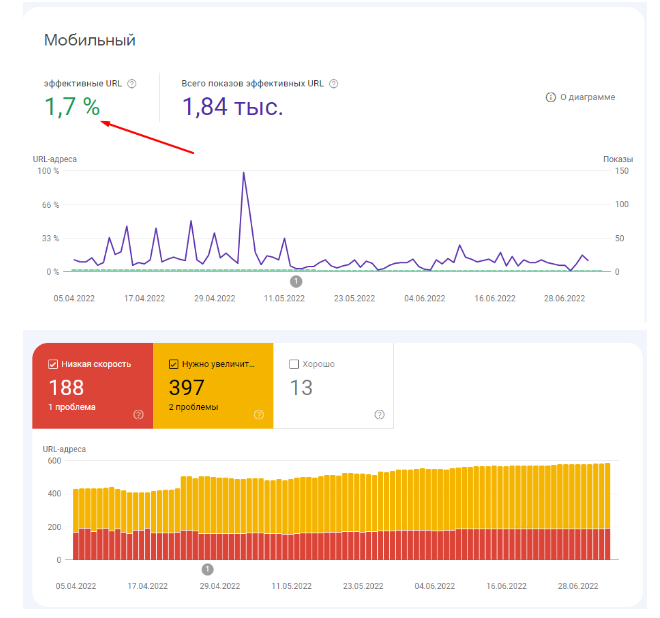Click help icon in Низкая скорость card
Screen dimensions: 660x618
coord(138,415)
